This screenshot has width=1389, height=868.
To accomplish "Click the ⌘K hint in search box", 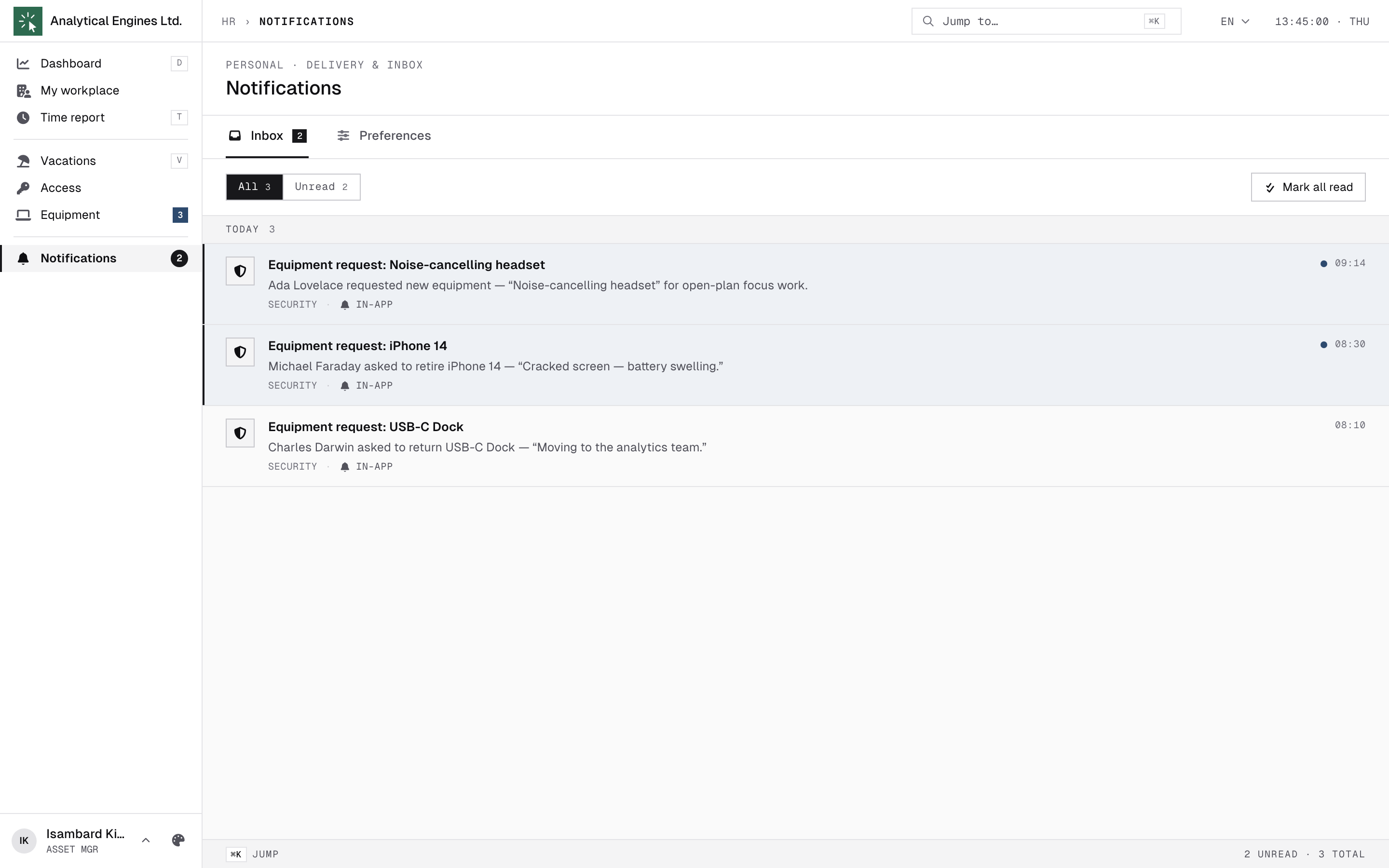I will (x=1154, y=21).
